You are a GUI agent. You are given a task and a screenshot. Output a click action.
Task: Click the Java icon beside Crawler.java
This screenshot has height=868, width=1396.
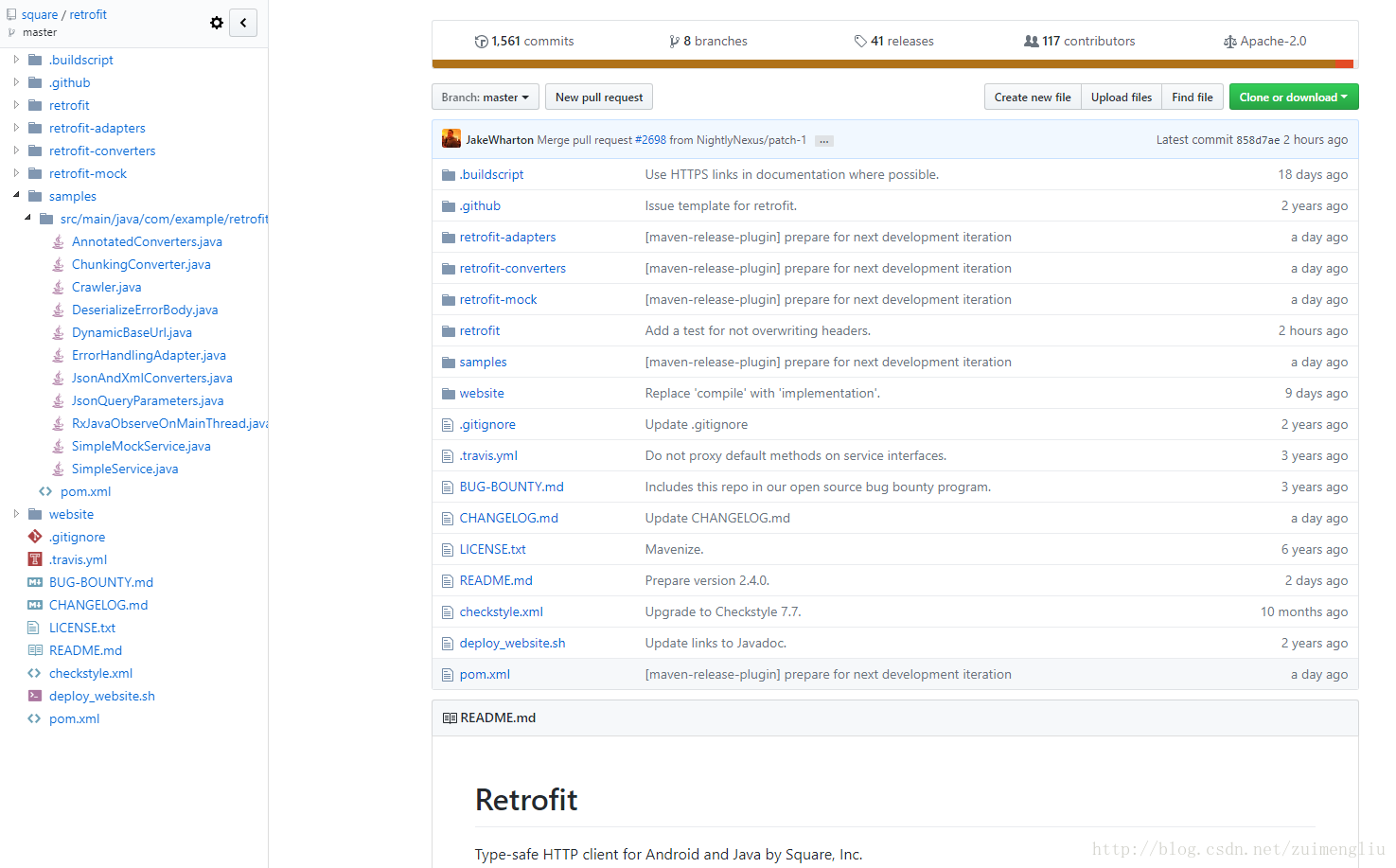click(x=58, y=287)
